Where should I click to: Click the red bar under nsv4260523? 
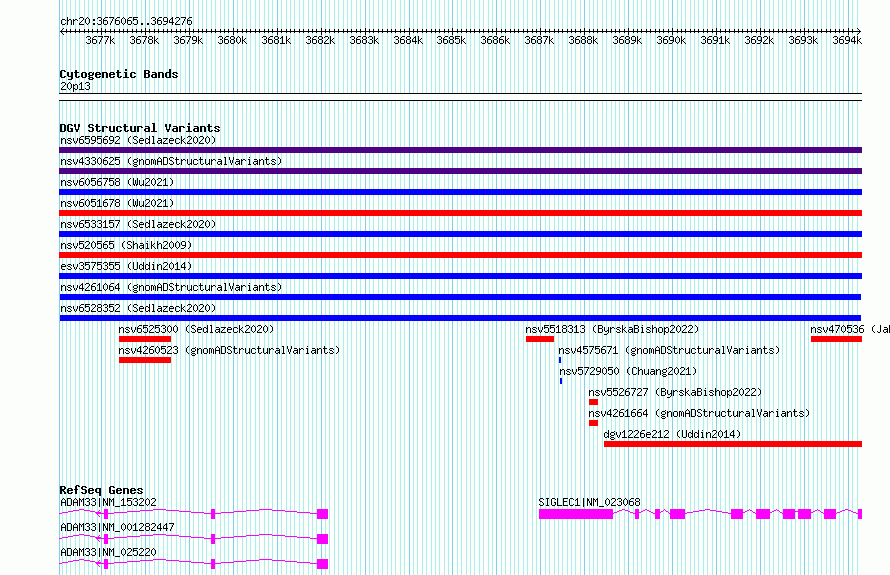(145, 360)
